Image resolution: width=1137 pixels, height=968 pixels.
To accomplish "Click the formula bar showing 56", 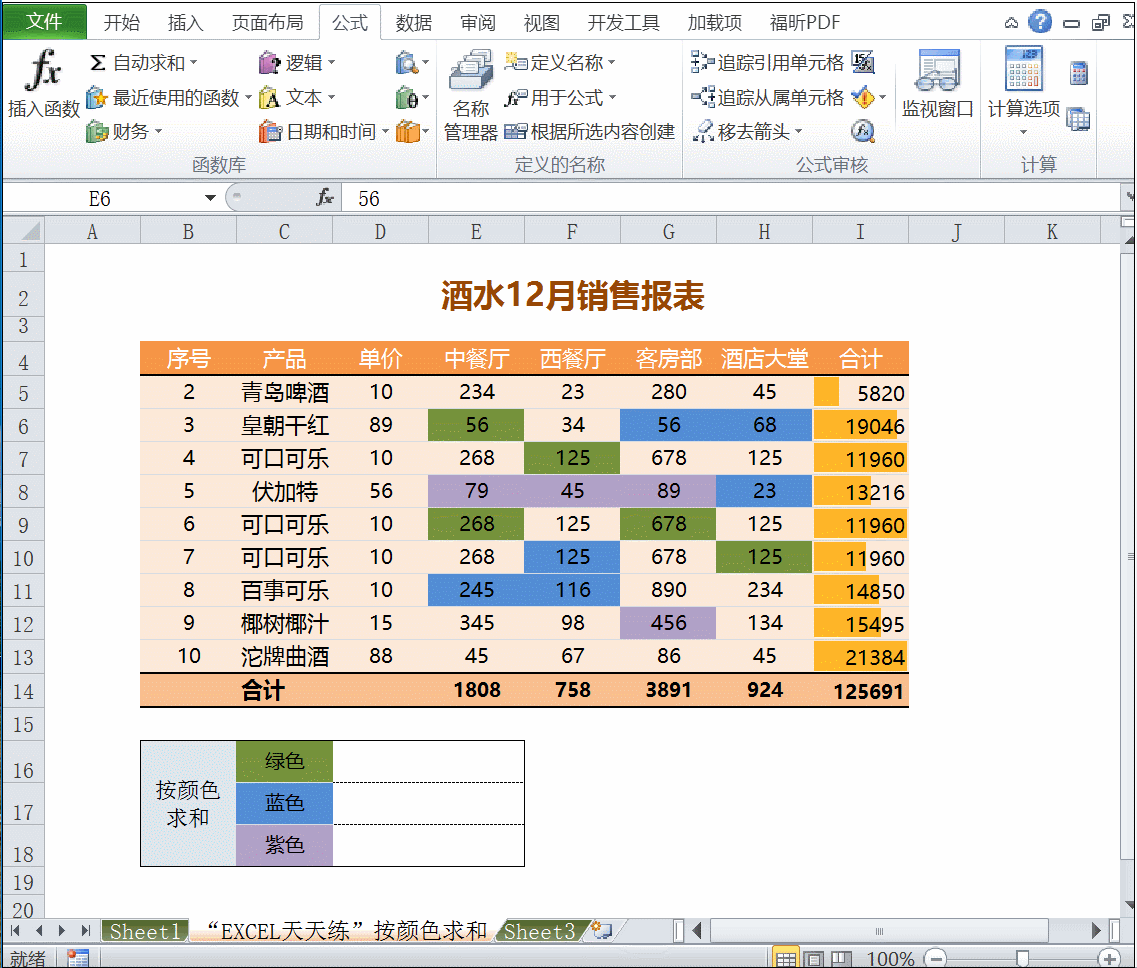I will (x=732, y=198).
